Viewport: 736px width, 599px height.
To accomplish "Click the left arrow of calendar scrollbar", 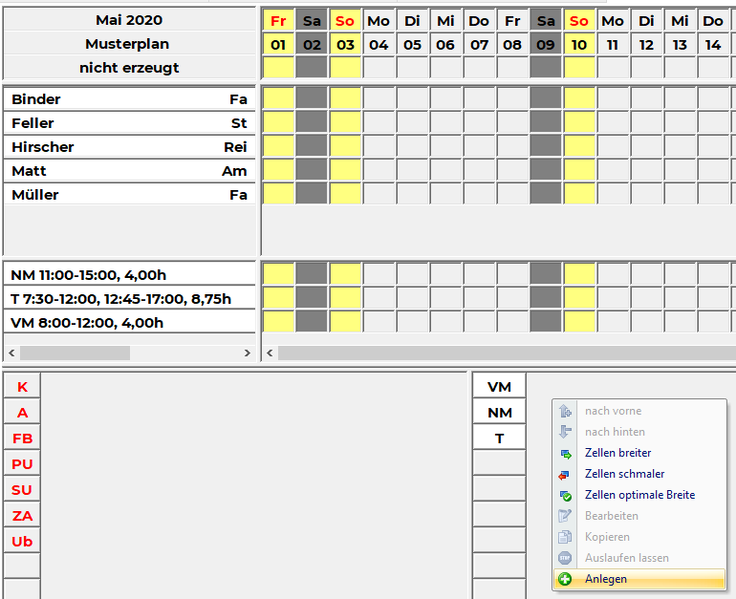I will 269,353.
